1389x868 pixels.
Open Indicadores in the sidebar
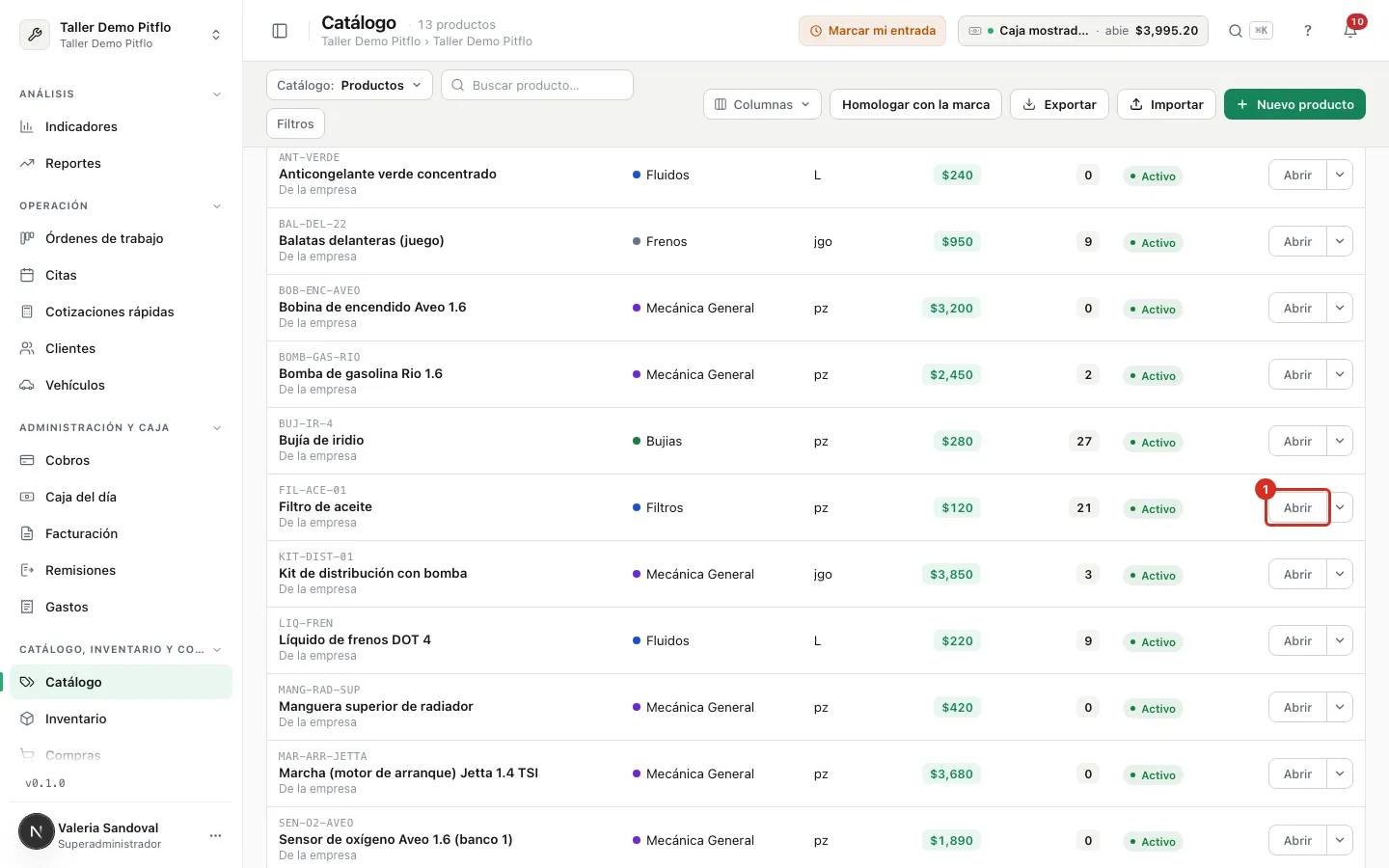point(121,126)
